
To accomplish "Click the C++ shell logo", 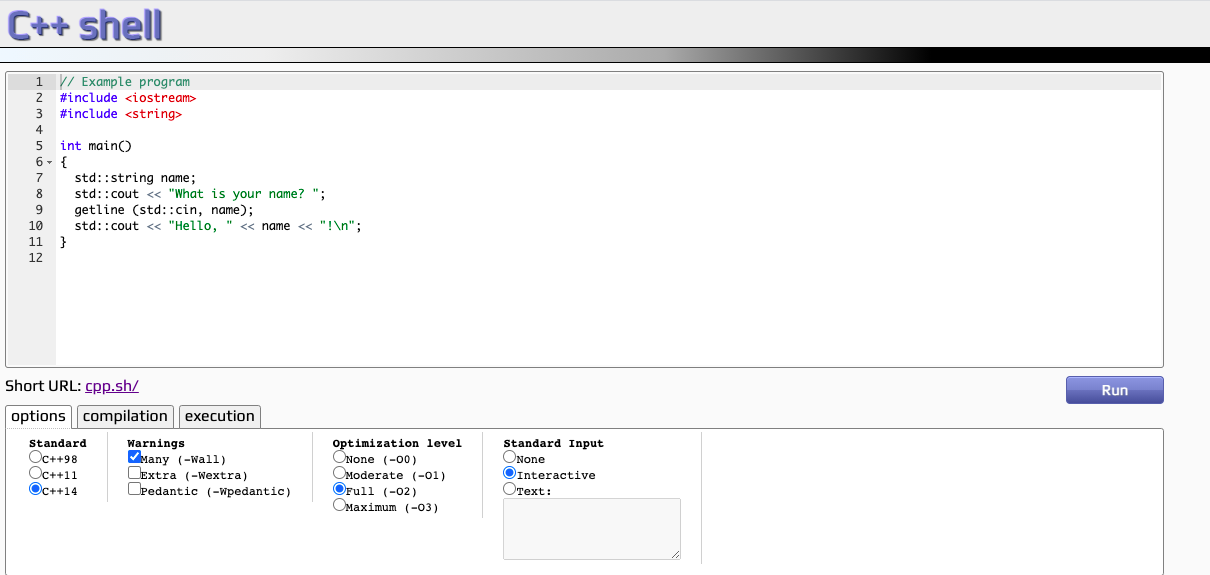I will click(85, 25).
